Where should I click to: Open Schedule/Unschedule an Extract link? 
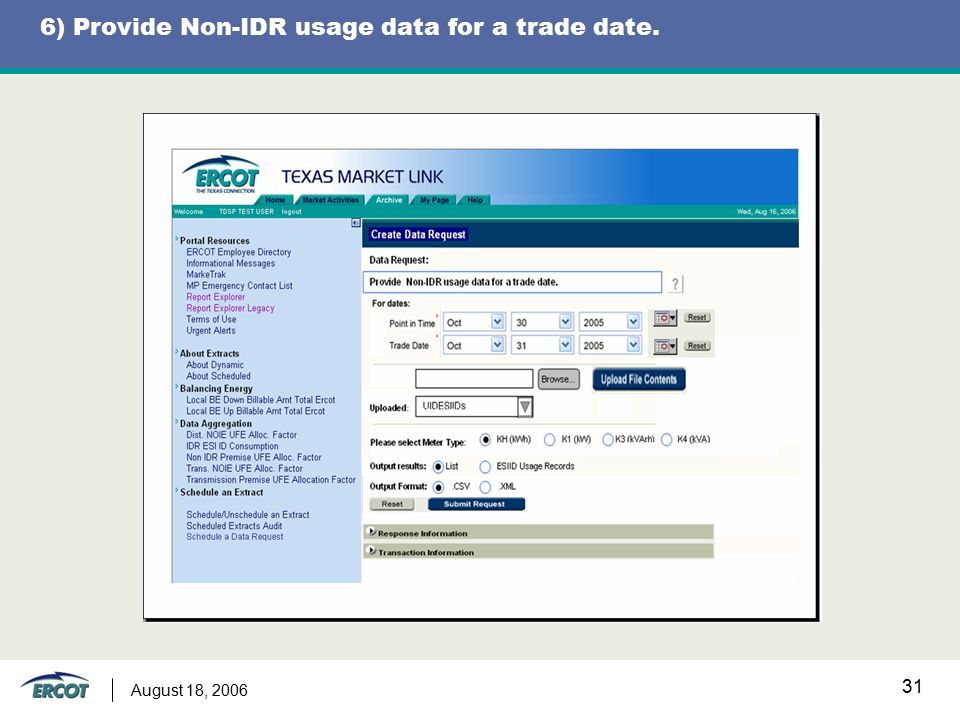248,515
